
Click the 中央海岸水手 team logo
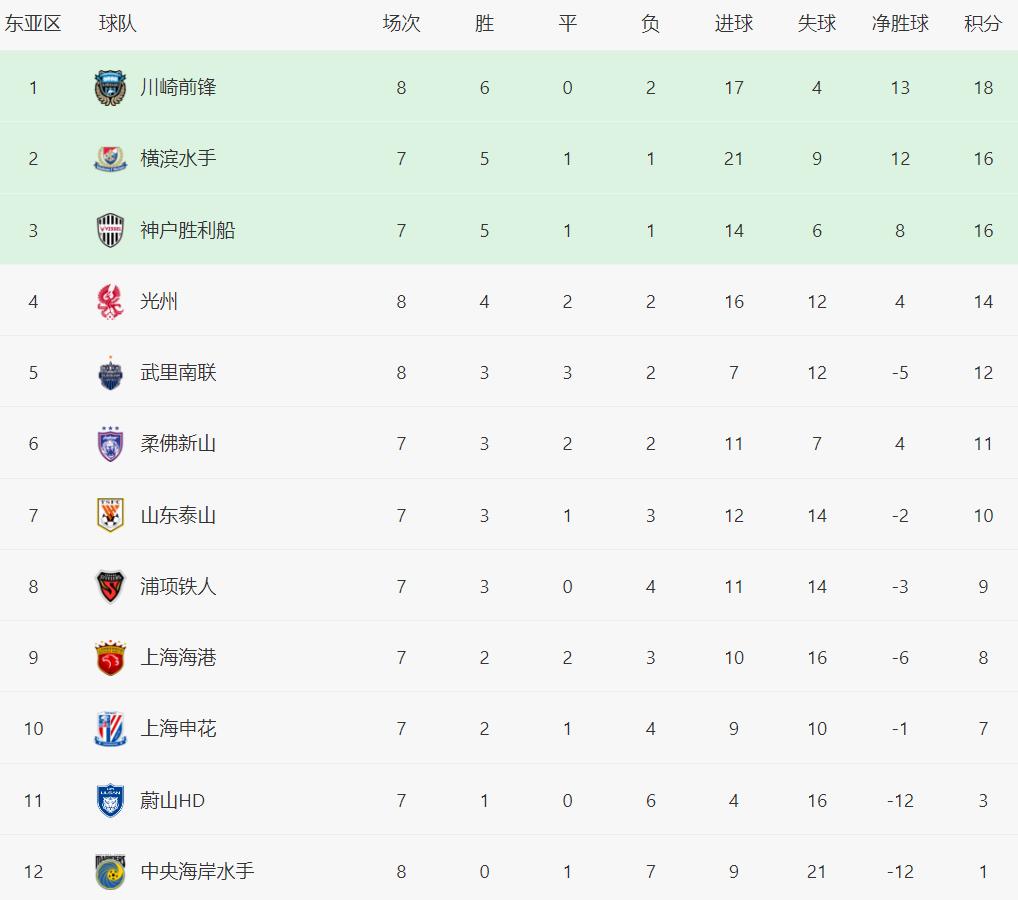click(110, 871)
